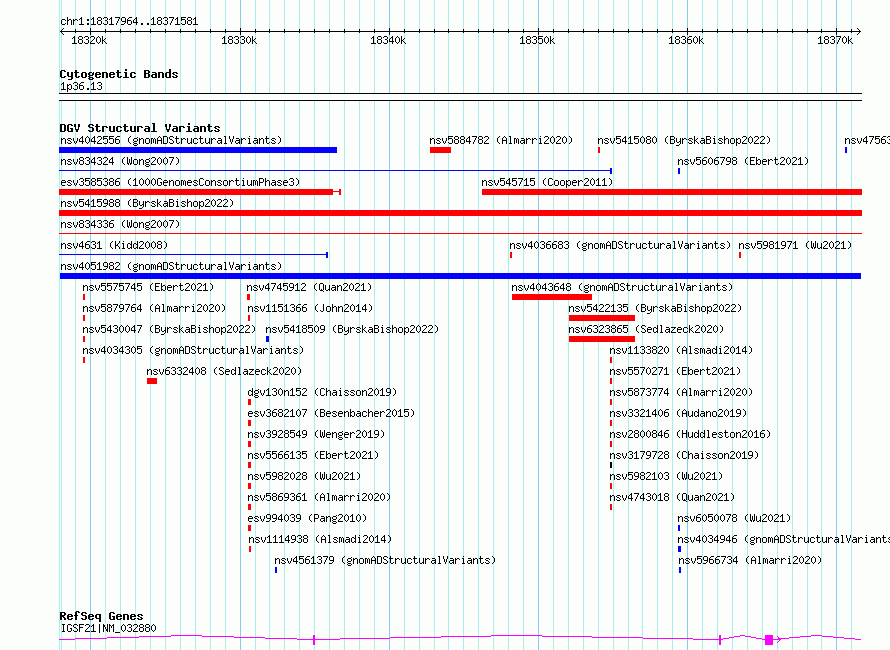This screenshot has height=650, width=890.
Task: Click the 18350k ruler tick label
Action: point(537,40)
